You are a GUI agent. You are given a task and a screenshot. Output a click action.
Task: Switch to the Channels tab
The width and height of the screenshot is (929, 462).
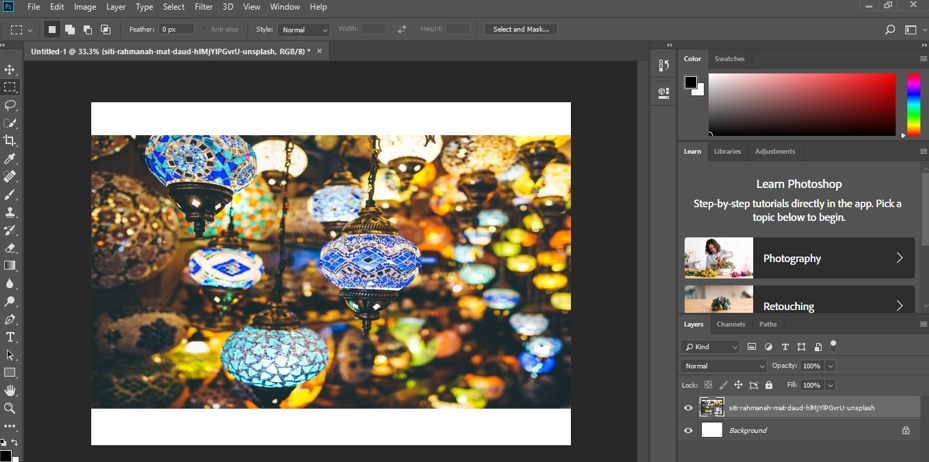(731, 324)
